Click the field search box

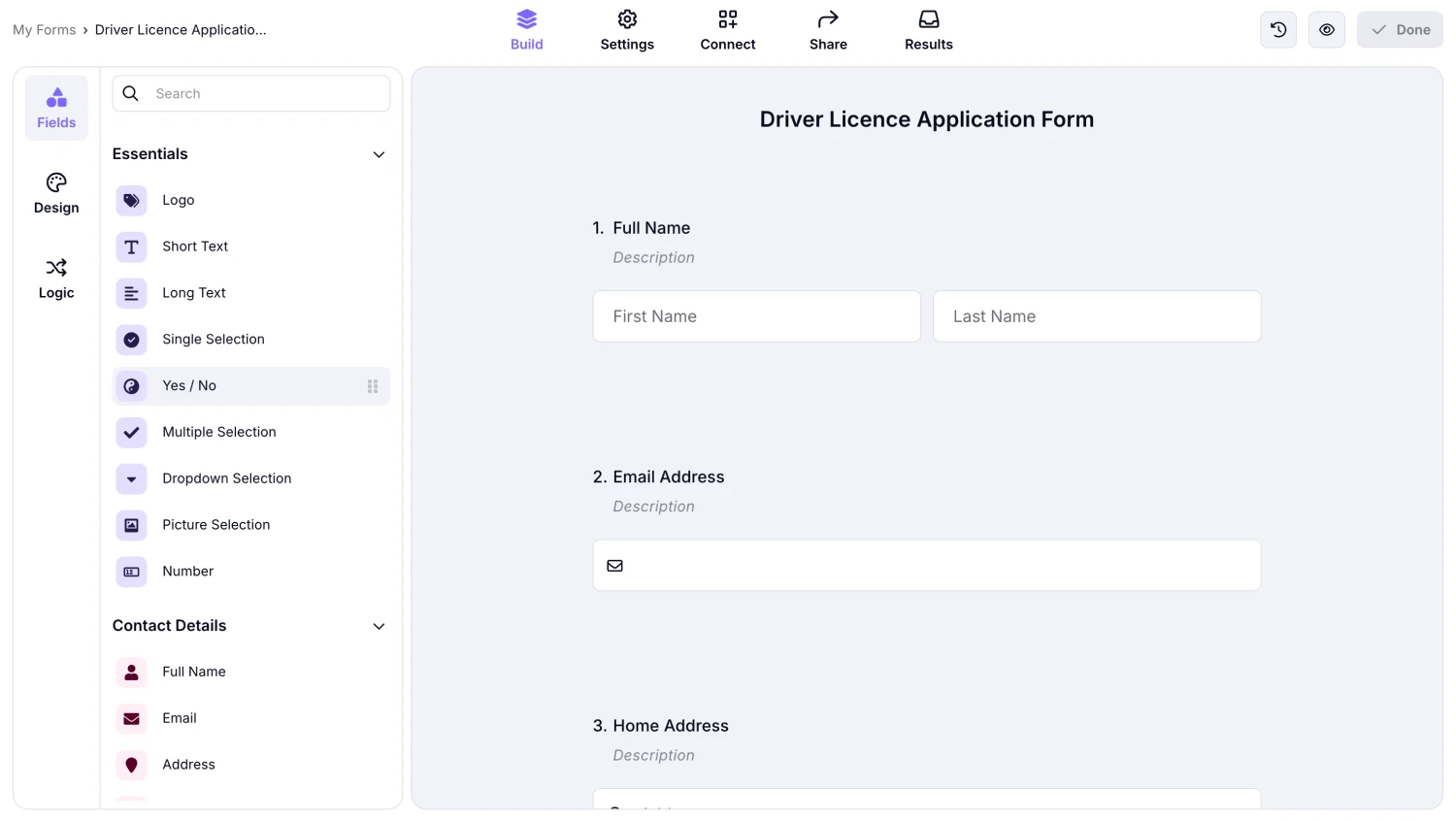[250, 93]
